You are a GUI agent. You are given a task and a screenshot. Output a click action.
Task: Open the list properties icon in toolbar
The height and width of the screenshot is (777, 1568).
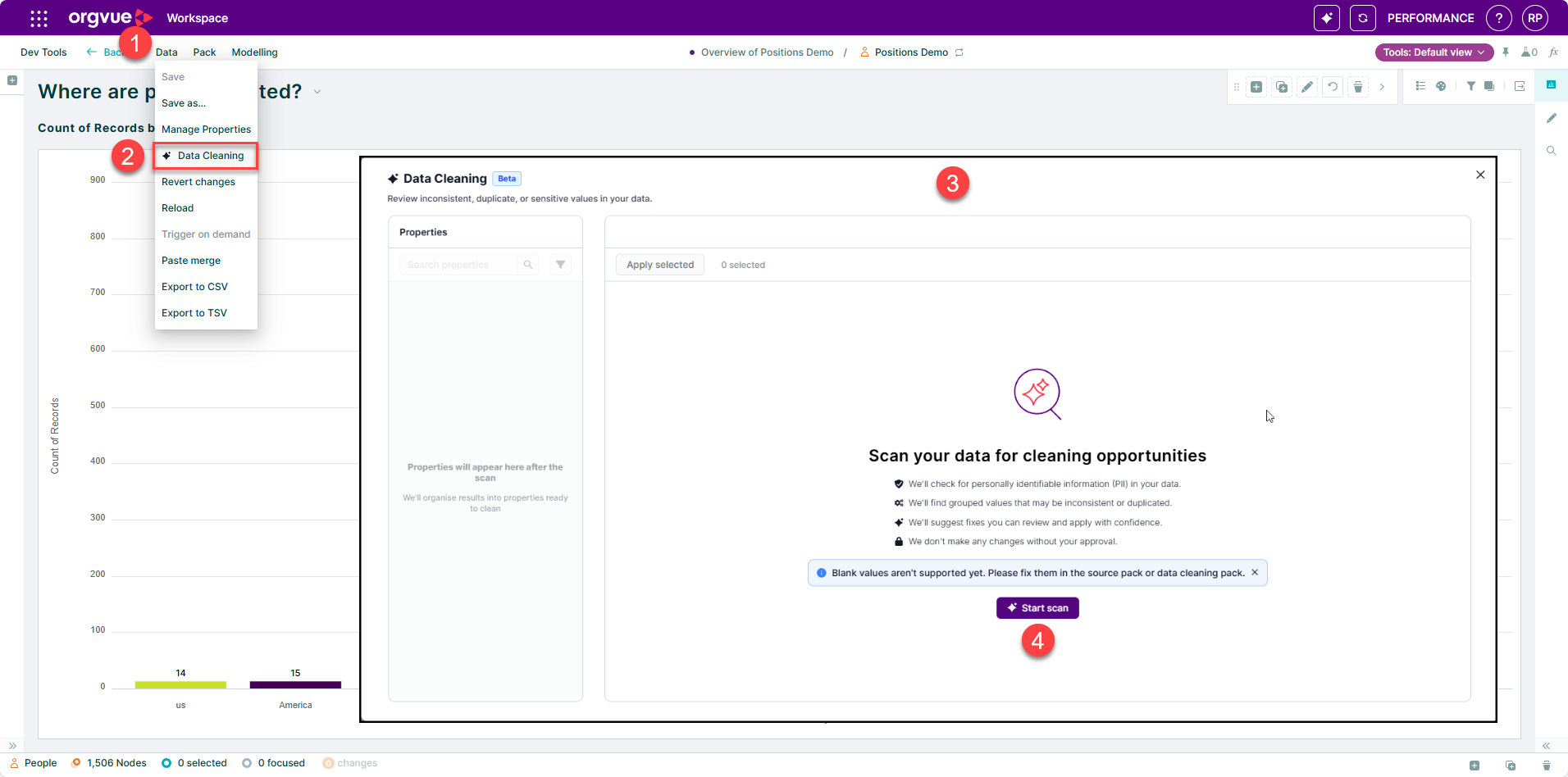click(1420, 86)
